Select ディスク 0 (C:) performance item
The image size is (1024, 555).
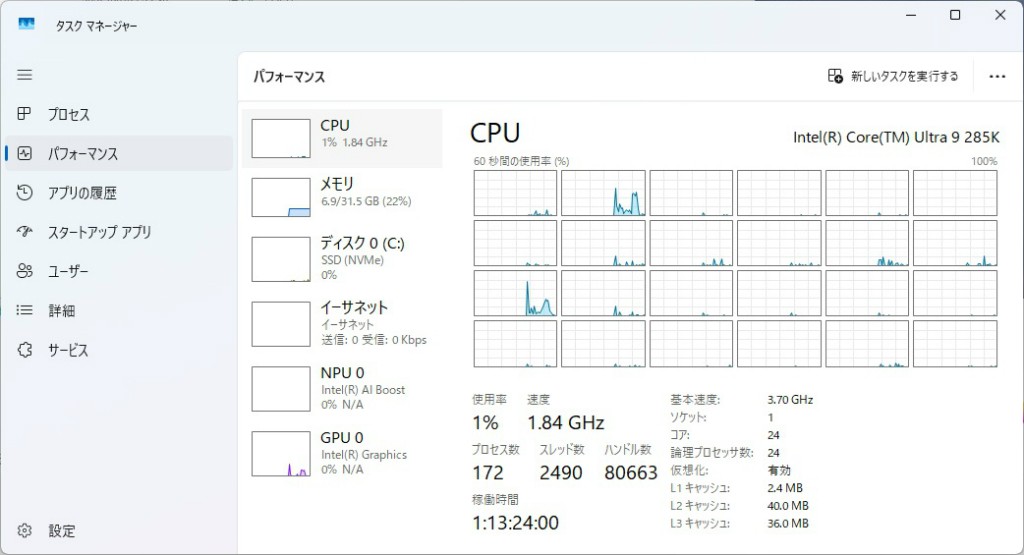pos(342,259)
